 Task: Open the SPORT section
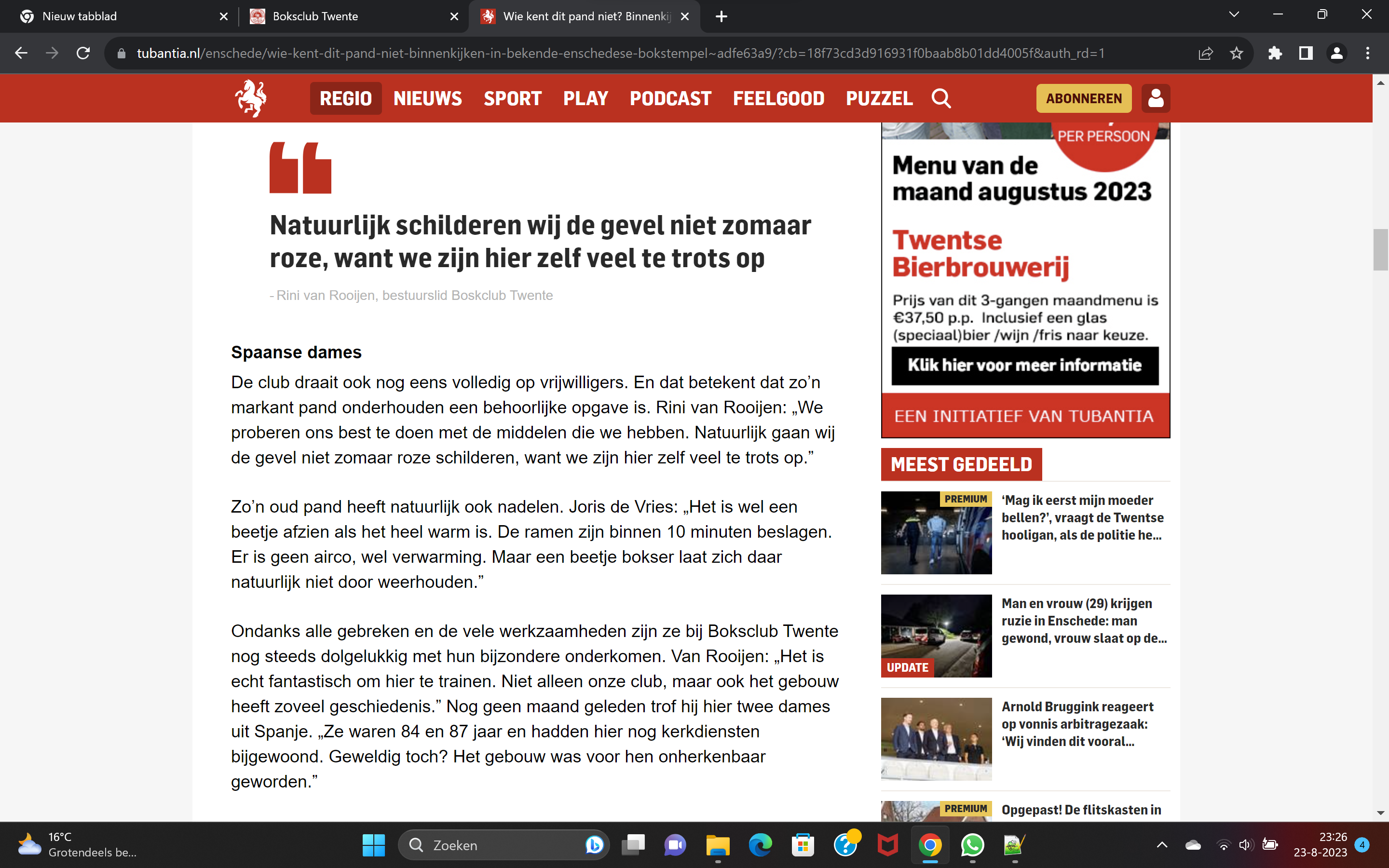[513, 98]
